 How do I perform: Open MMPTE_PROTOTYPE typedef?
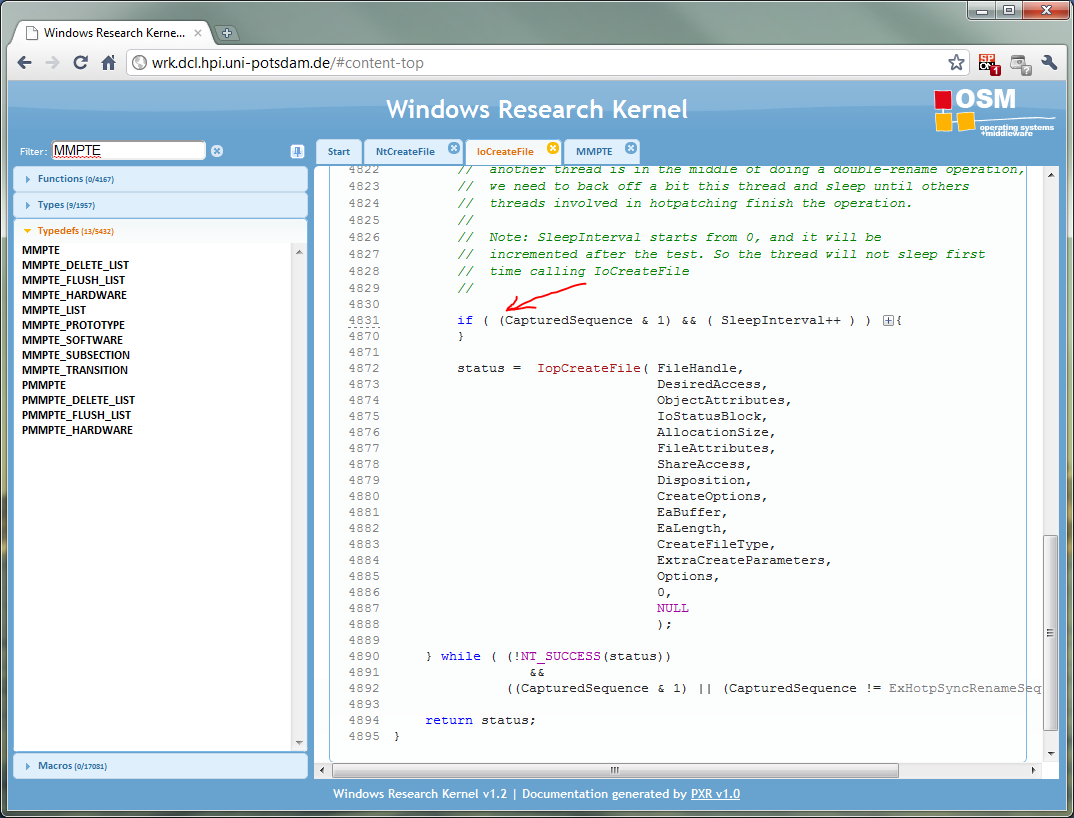(x=73, y=325)
